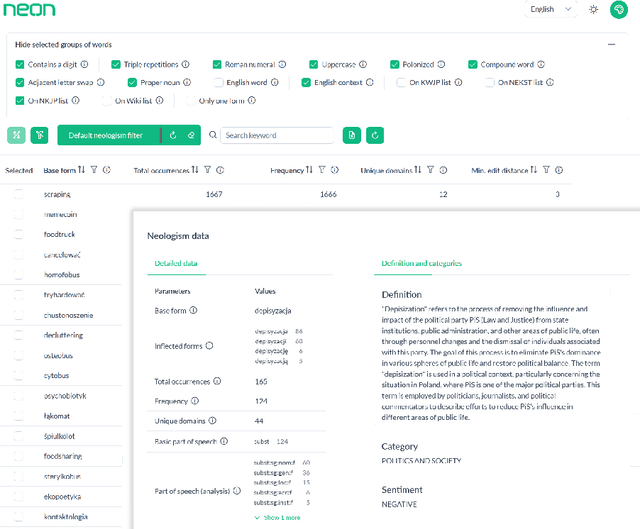Apply the Default neologism filter button
The width and height of the screenshot is (640, 529).
point(106,135)
